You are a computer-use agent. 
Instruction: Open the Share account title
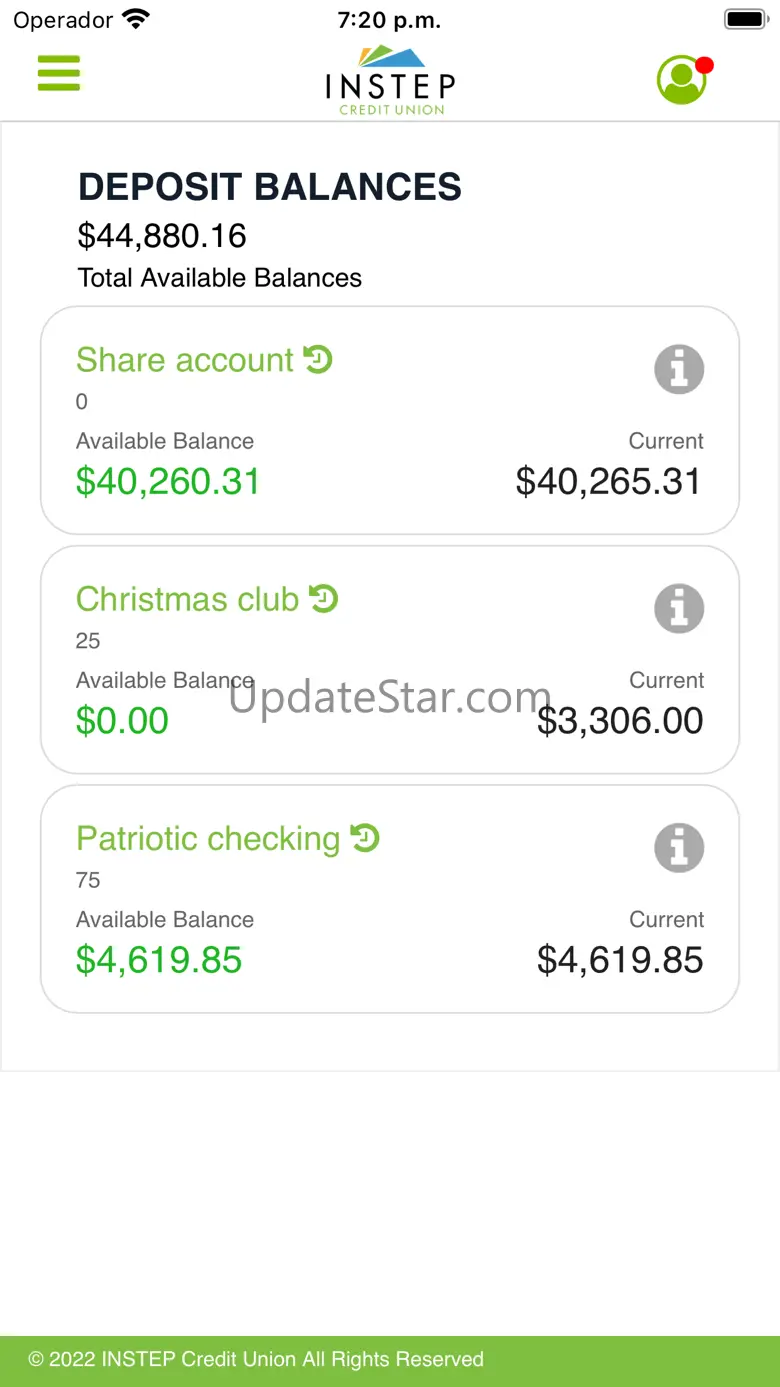coord(185,360)
